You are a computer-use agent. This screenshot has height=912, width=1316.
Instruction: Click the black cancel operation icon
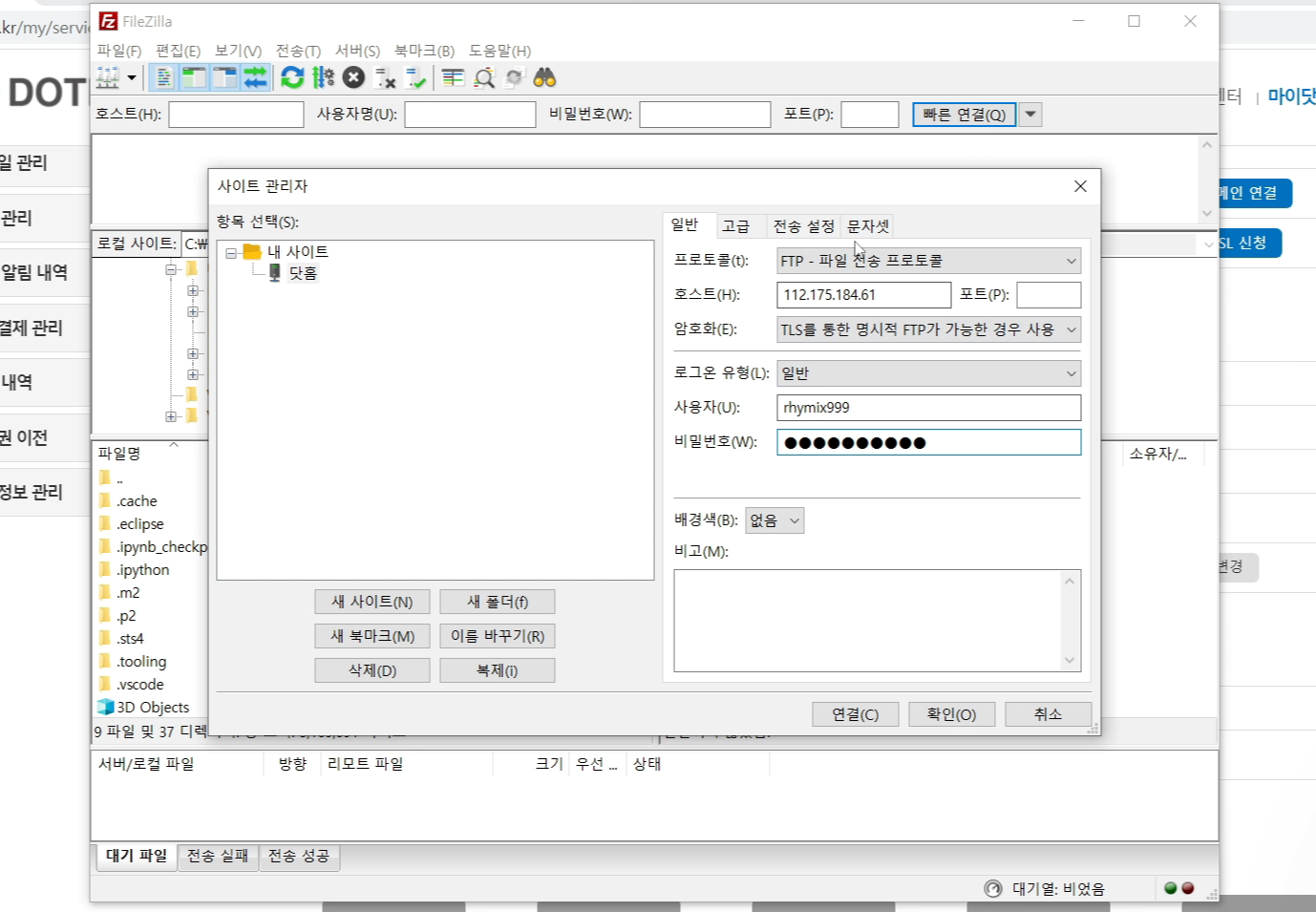pos(353,78)
